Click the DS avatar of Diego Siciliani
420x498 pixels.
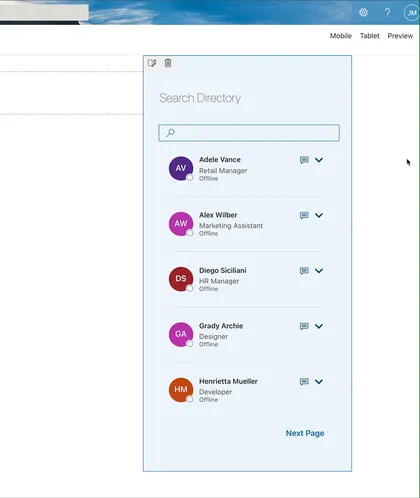(x=181, y=279)
